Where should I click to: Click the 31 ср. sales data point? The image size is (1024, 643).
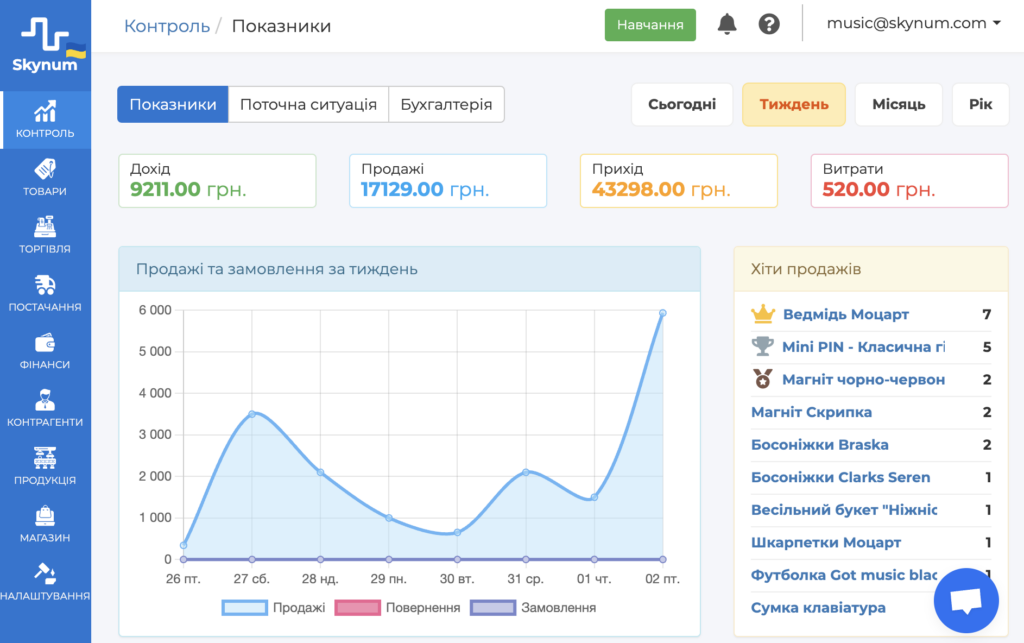[x=526, y=472]
